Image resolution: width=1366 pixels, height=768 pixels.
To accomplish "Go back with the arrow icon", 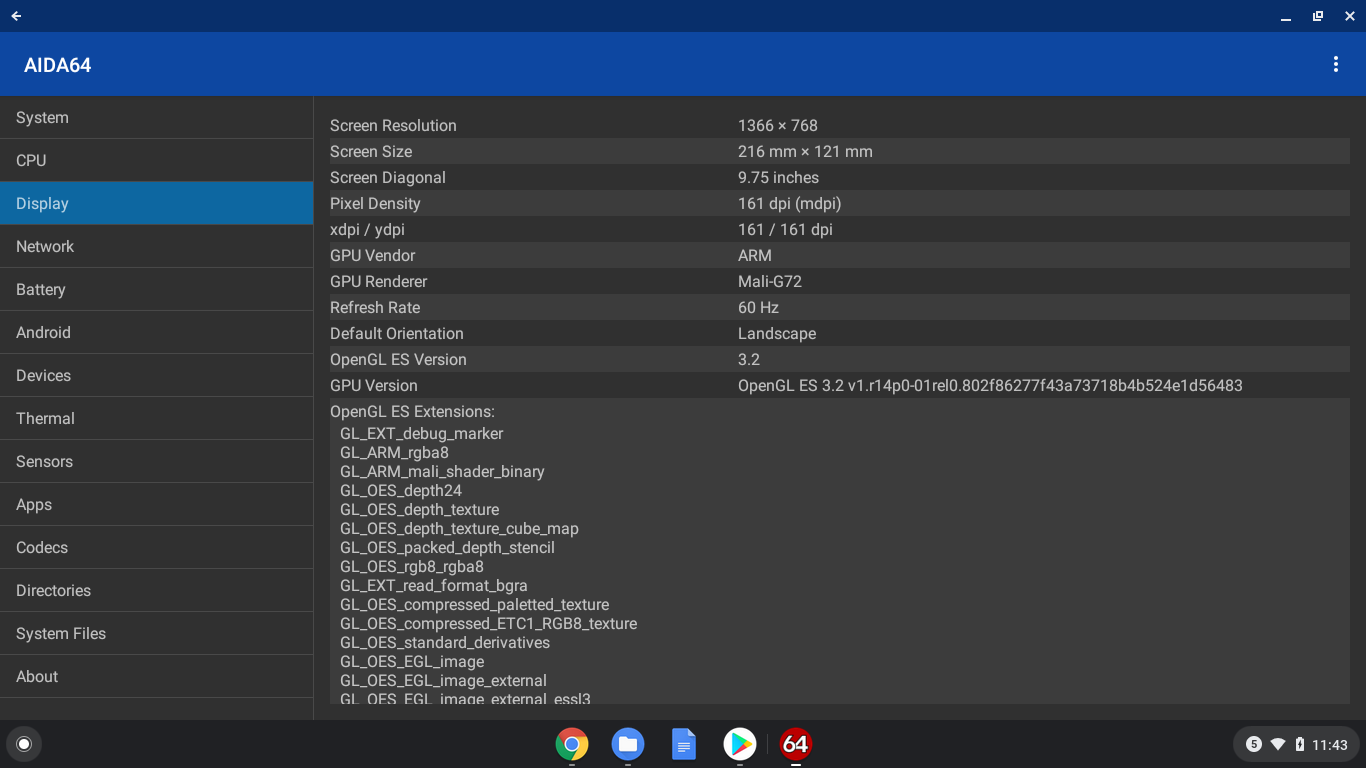I will pyautogui.click(x=17, y=16).
